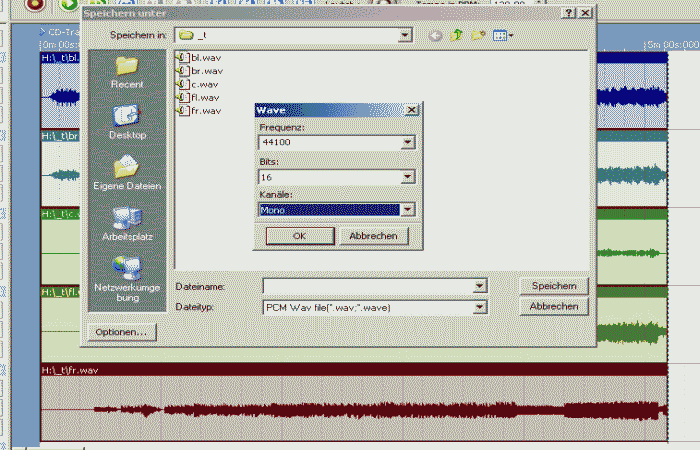
Task: Open the Netzwerkumgebung sidebar icon
Action: click(x=126, y=277)
